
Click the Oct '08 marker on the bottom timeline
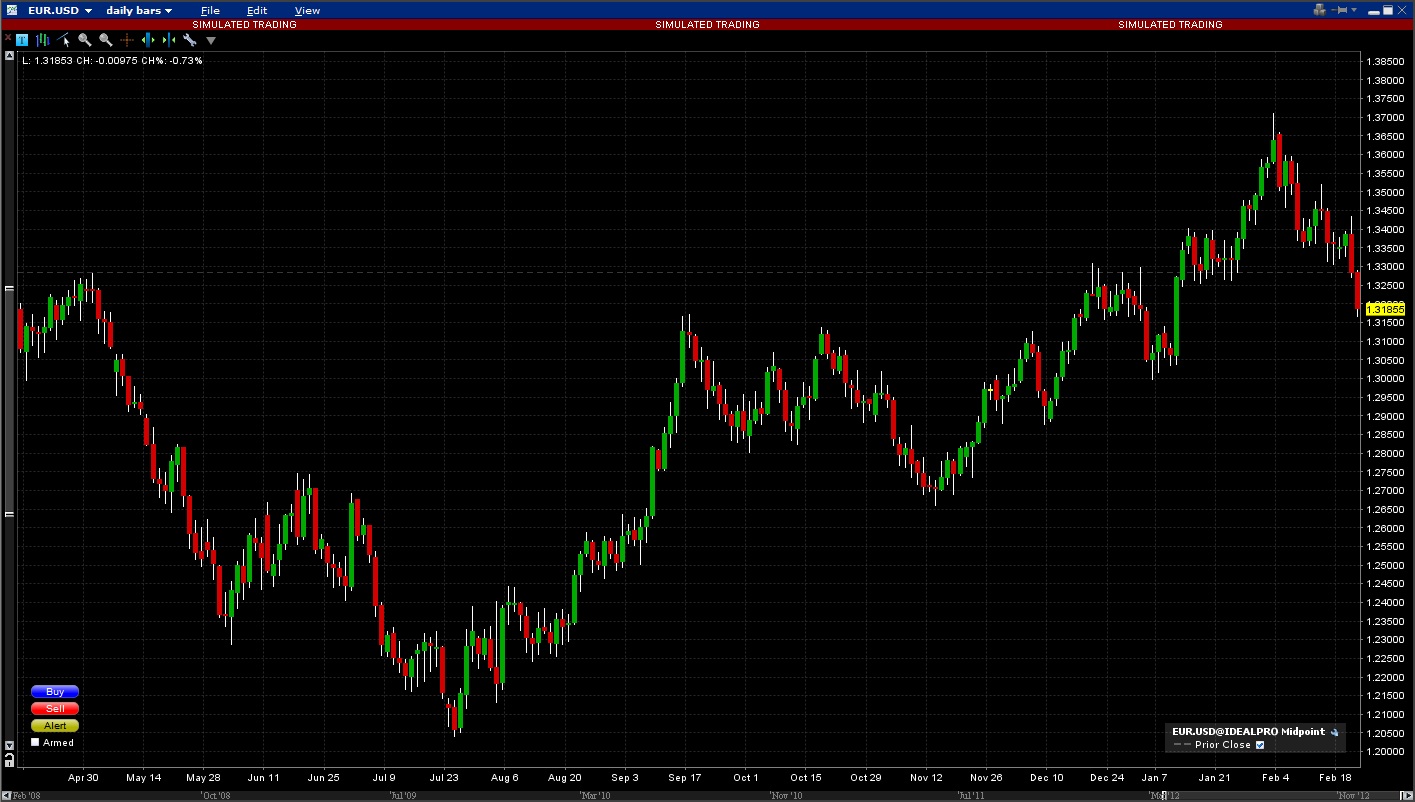pyautogui.click(x=216, y=796)
